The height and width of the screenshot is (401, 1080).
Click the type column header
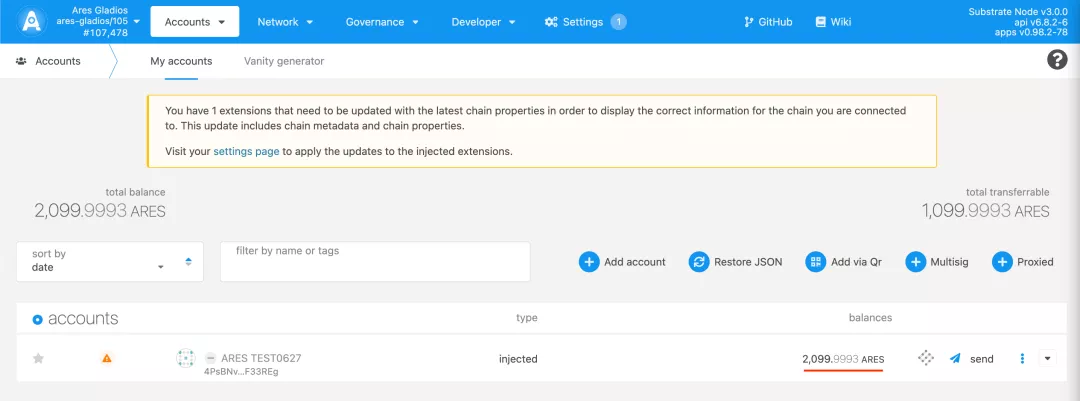527,318
